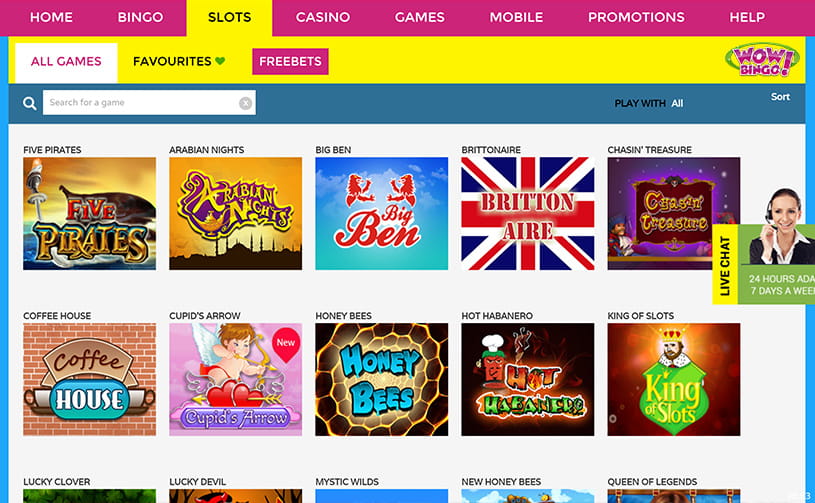
Task: Open the Honey Bees game tile
Action: [382, 379]
